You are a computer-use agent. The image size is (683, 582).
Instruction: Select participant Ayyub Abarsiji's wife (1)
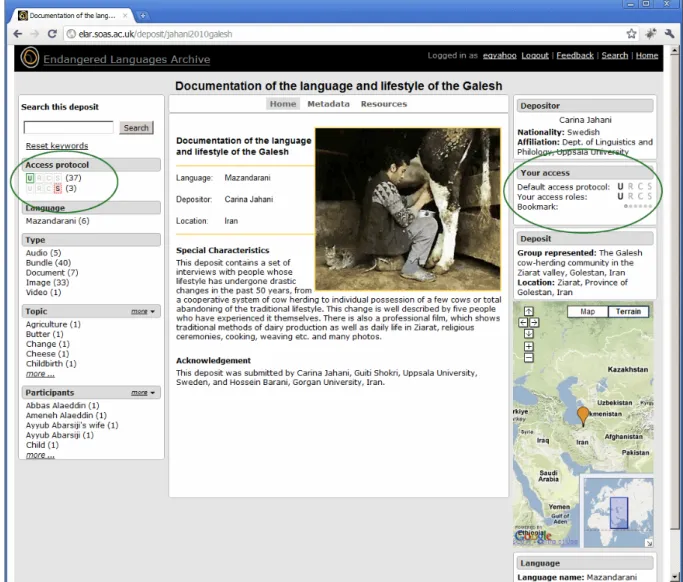[x=72, y=425]
